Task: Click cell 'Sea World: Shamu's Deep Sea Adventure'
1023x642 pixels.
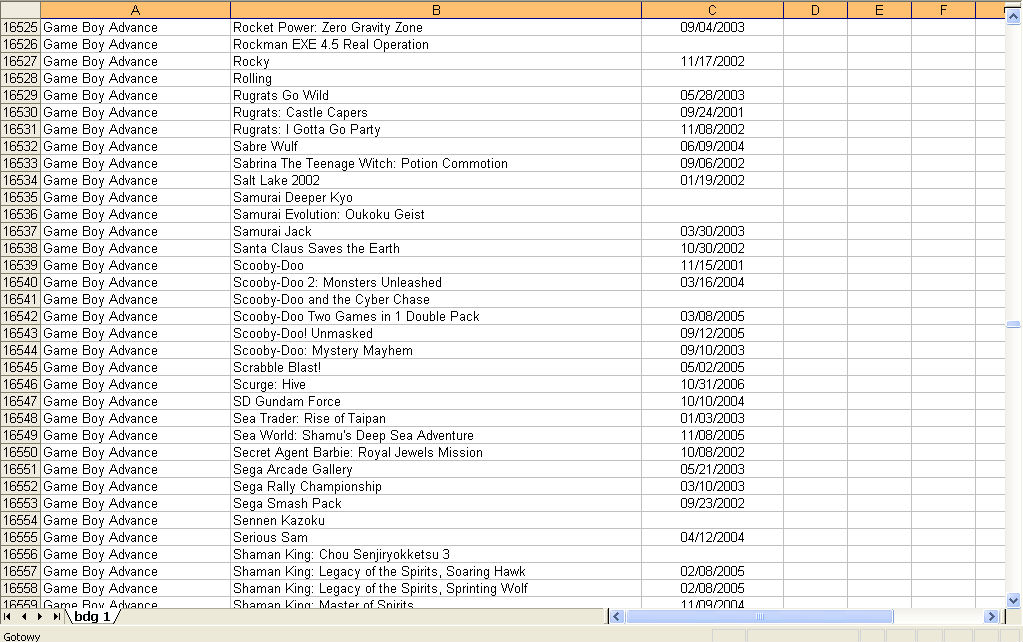Action: point(436,435)
